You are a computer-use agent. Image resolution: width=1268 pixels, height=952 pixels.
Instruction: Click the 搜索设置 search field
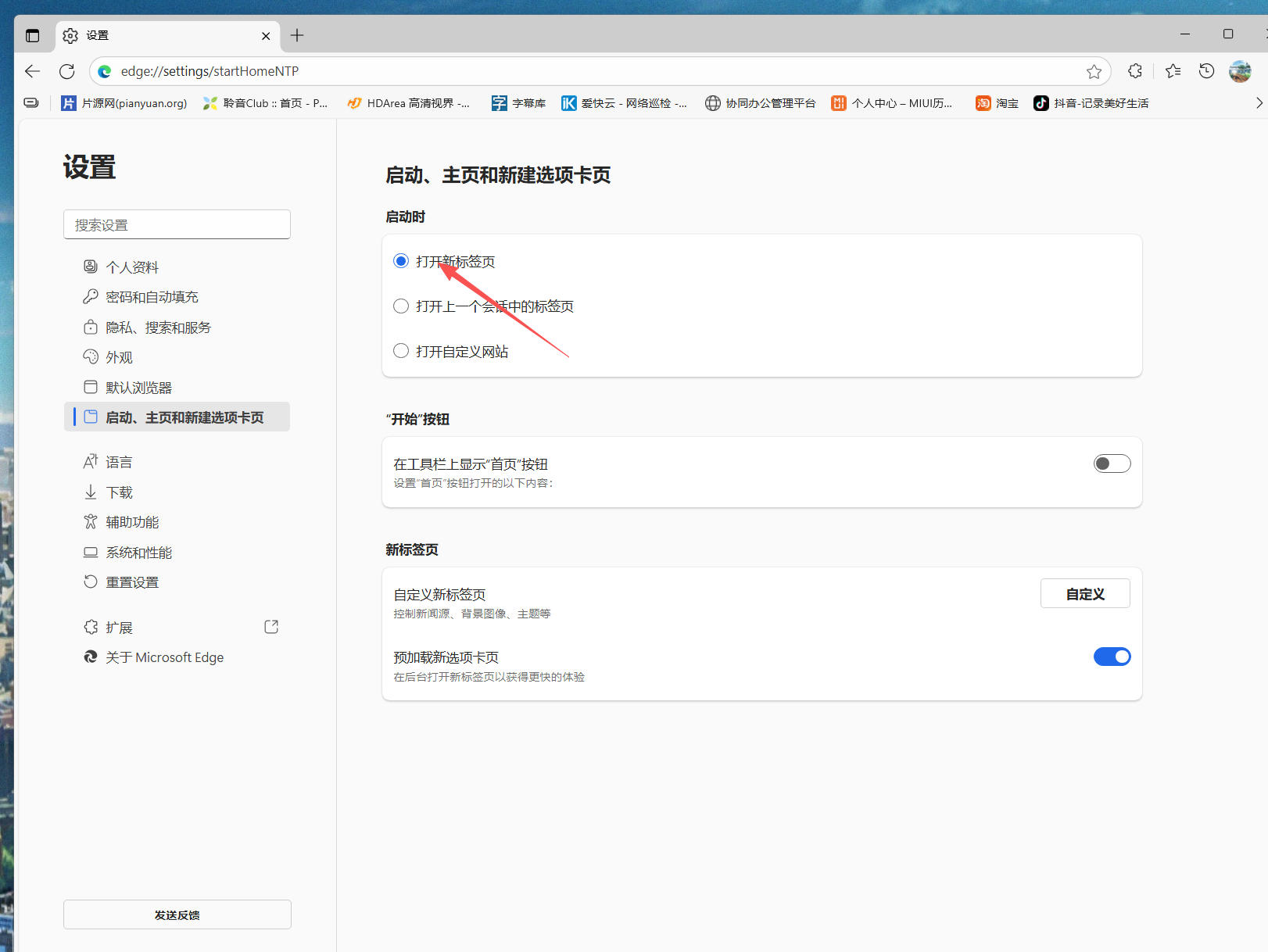[x=177, y=224]
